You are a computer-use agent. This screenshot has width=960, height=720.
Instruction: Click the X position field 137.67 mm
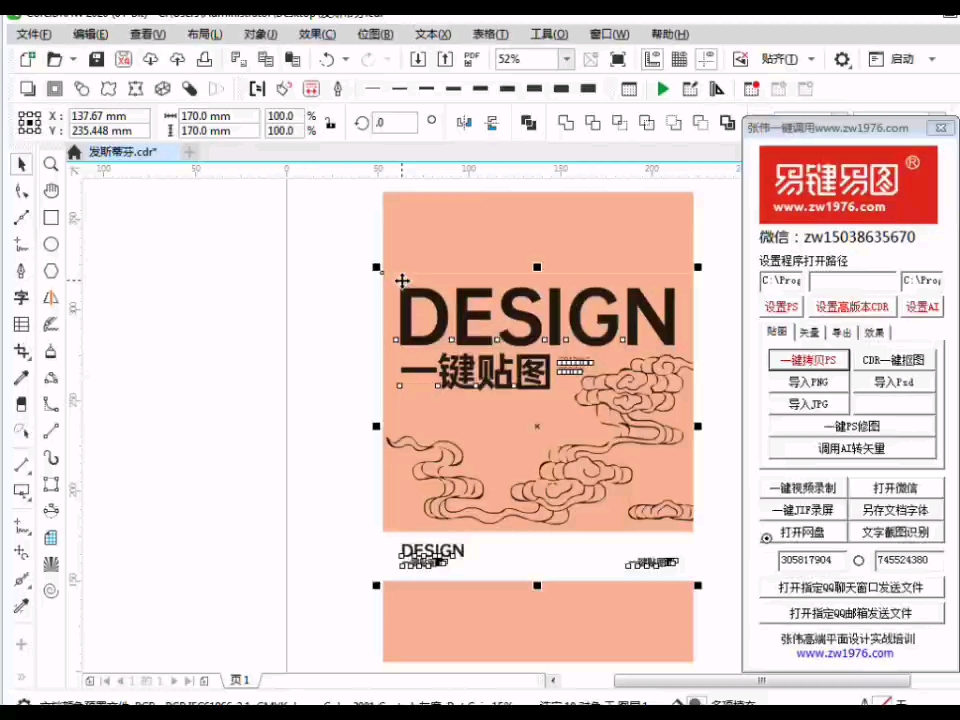[108, 116]
